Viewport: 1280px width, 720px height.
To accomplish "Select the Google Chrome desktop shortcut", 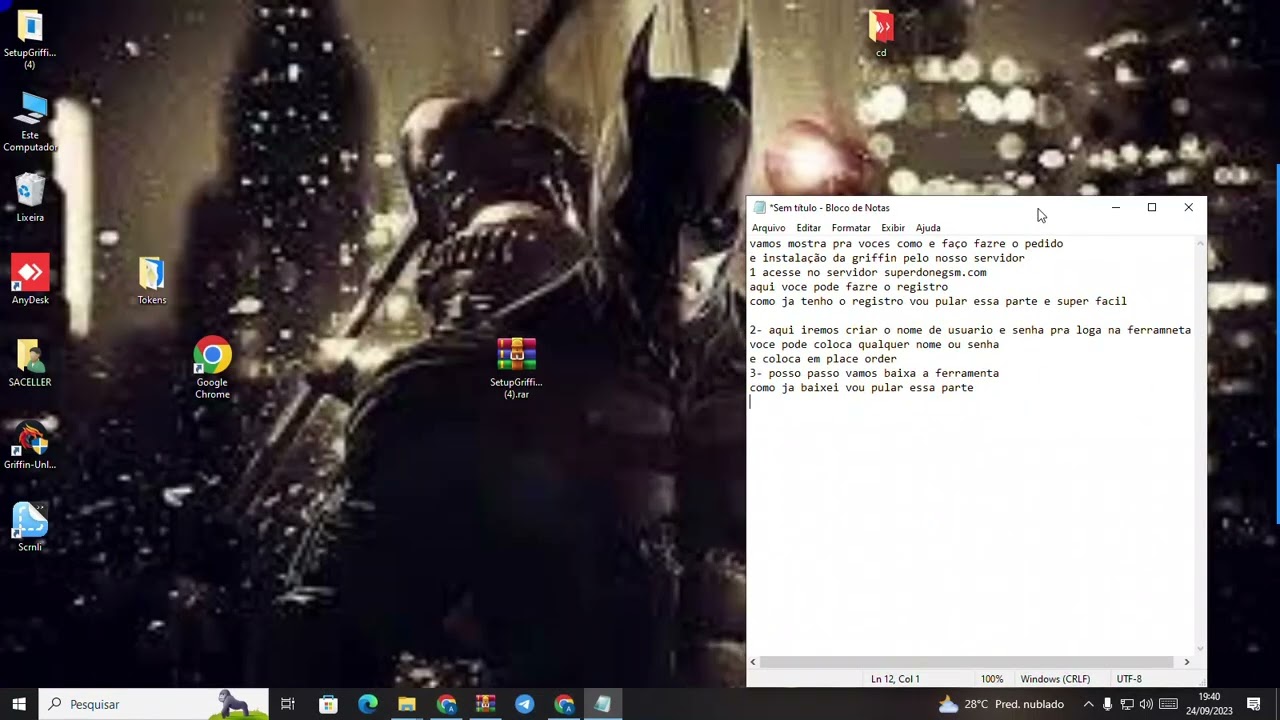I will pyautogui.click(x=212, y=368).
